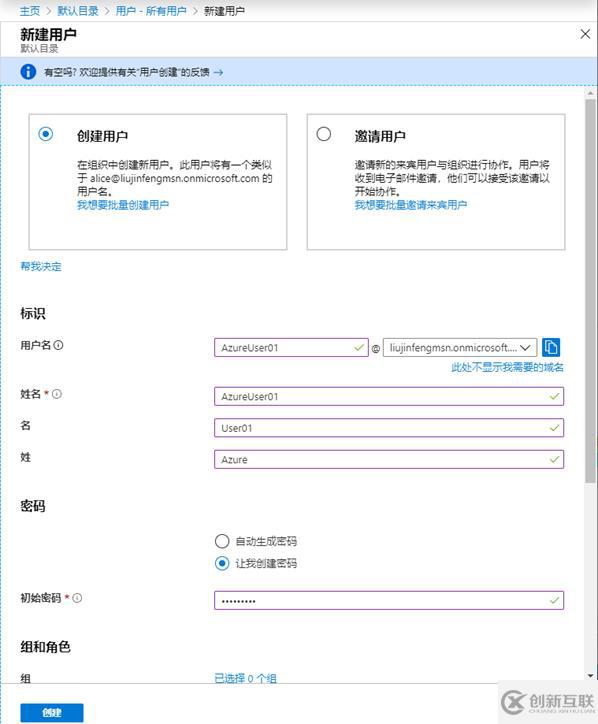This screenshot has width=598, height=724.
Task: Choose 让我创建密码 radio button
Action: pyautogui.click(x=222, y=563)
